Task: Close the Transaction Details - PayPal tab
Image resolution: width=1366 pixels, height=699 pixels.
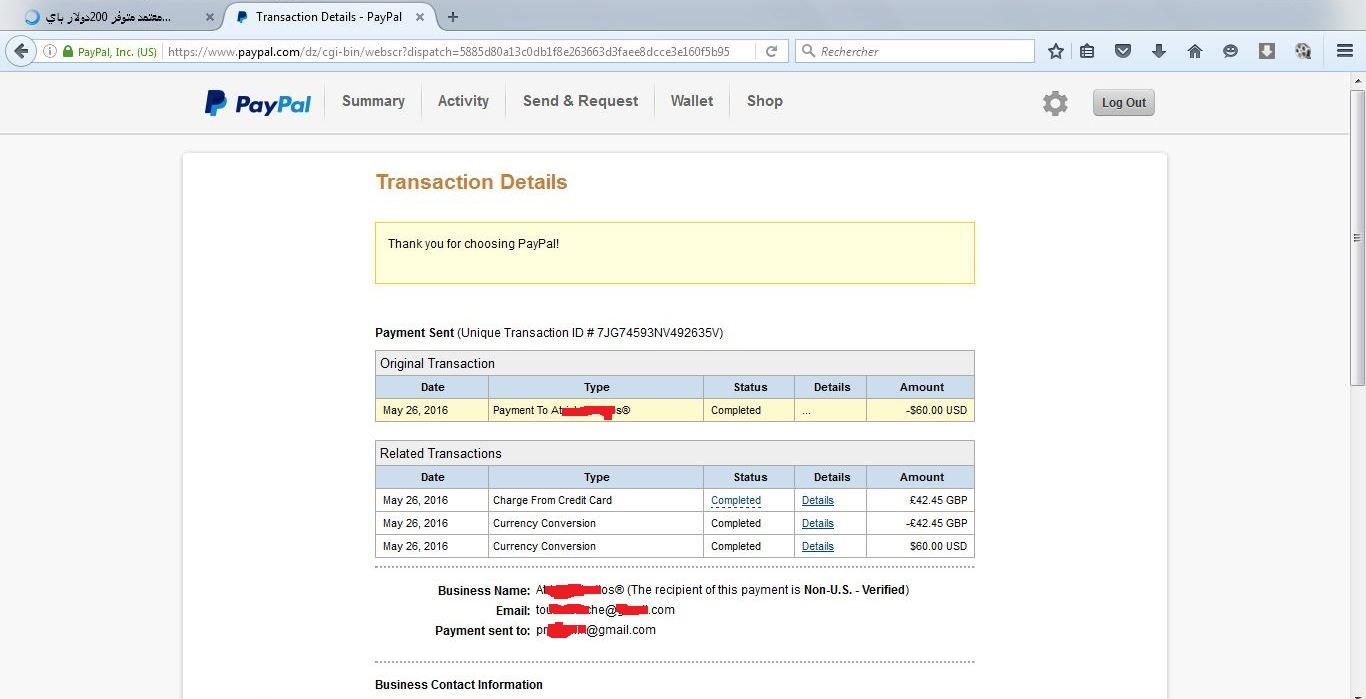Action: [x=421, y=17]
